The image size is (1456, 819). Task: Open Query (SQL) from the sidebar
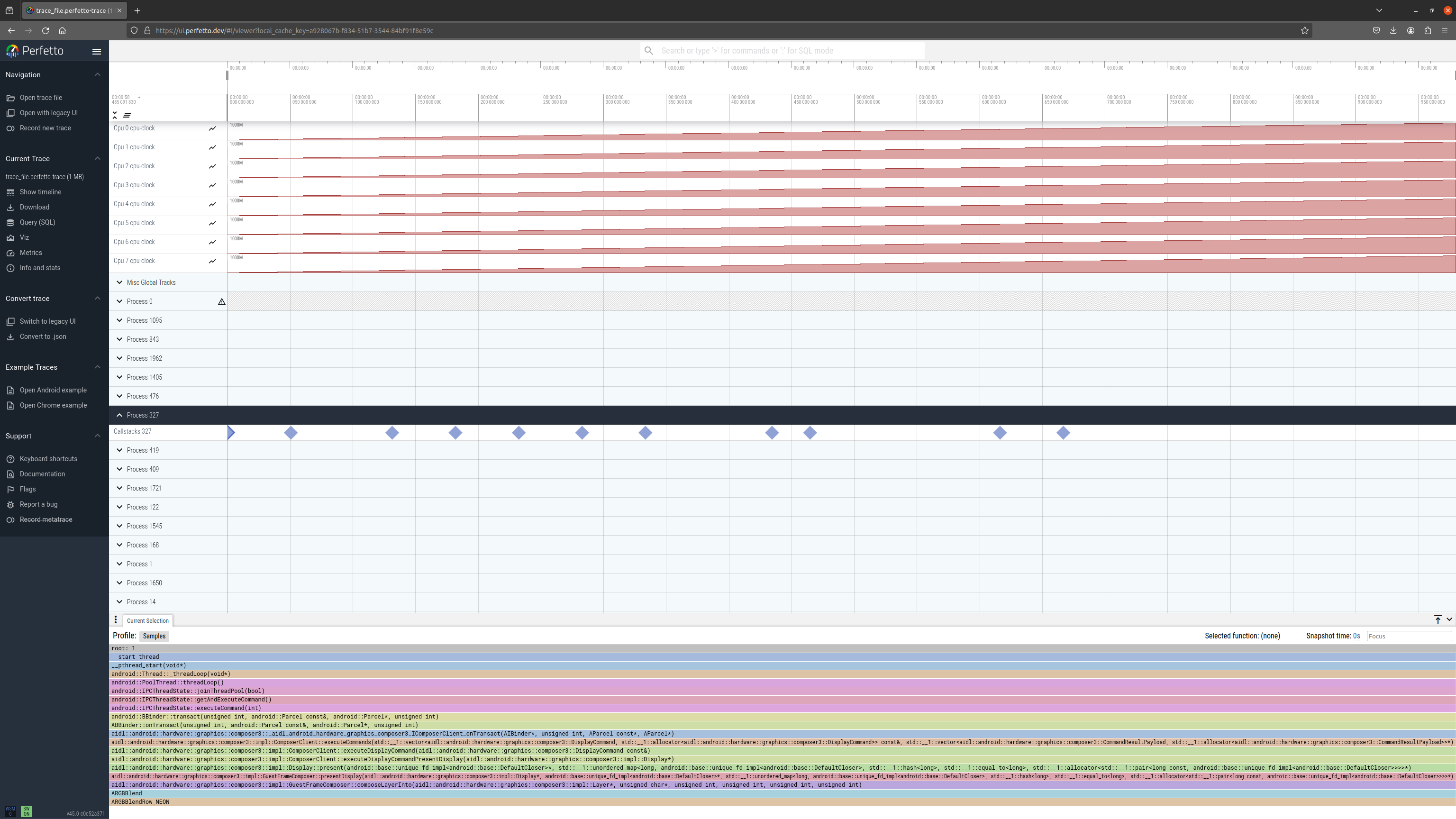[37, 222]
